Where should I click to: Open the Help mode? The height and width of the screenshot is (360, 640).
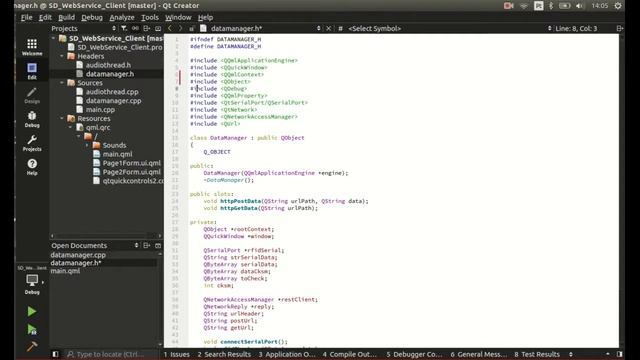[32, 167]
